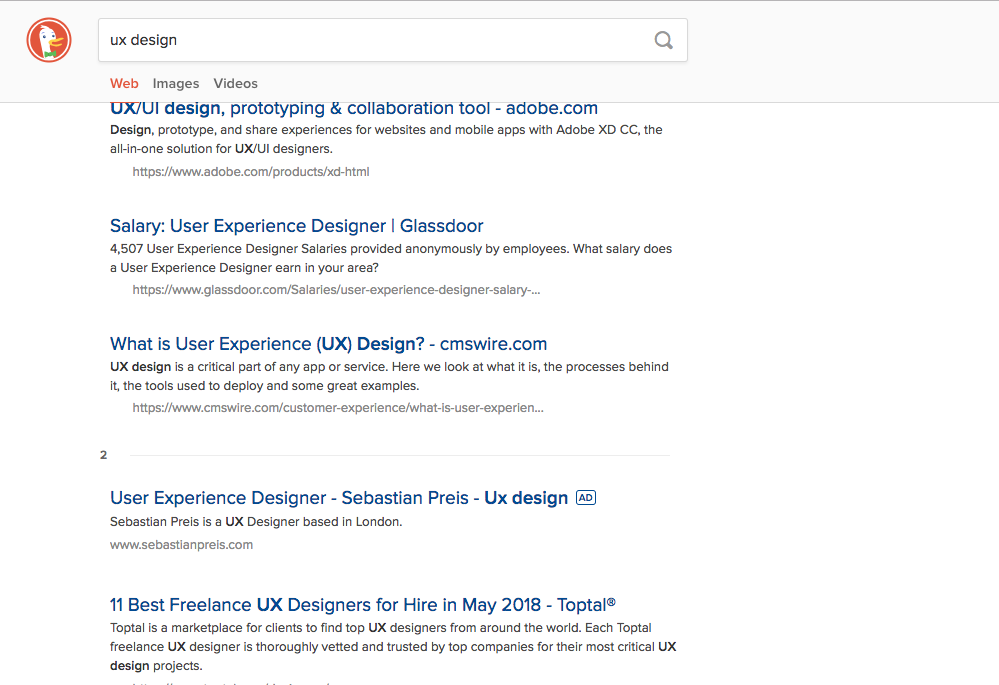
Task: Click the glassdoor.com Salaries URL
Action: (336, 290)
